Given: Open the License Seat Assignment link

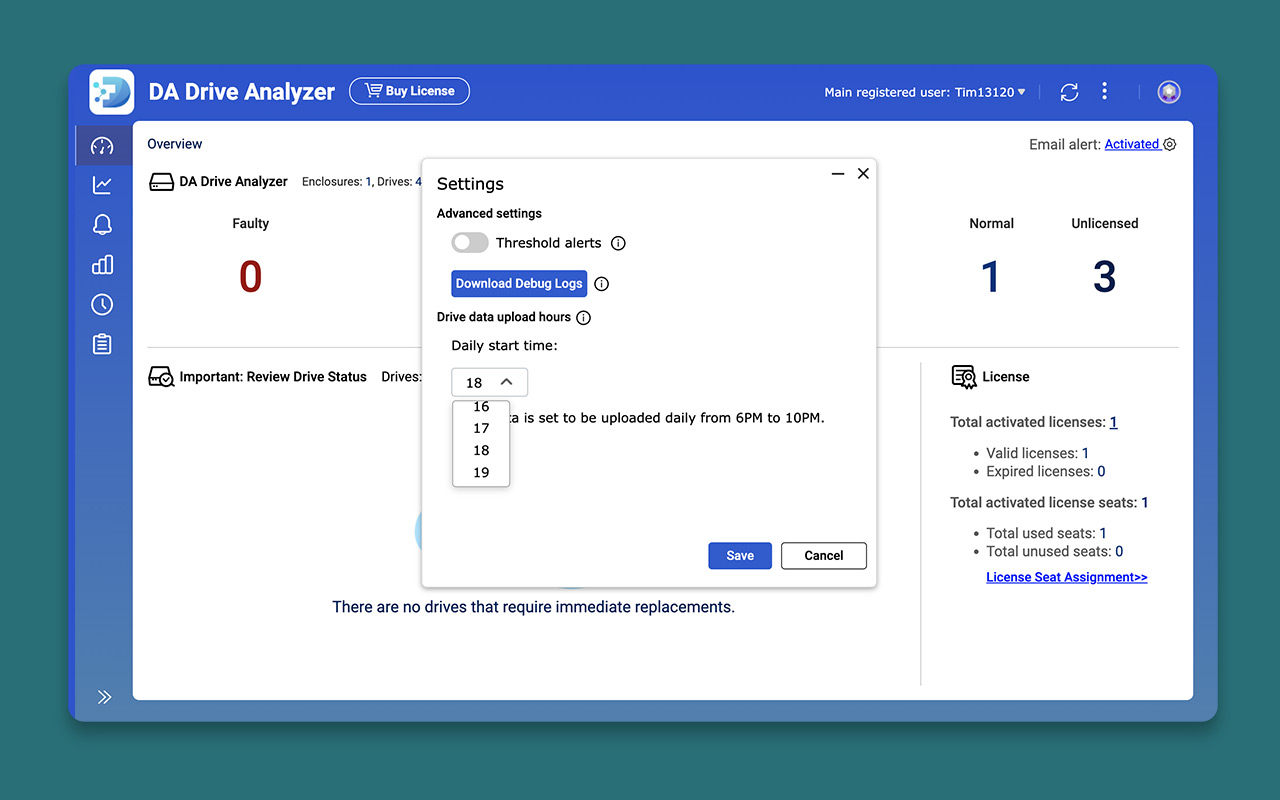Looking at the screenshot, I should [x=1066, y=577].
